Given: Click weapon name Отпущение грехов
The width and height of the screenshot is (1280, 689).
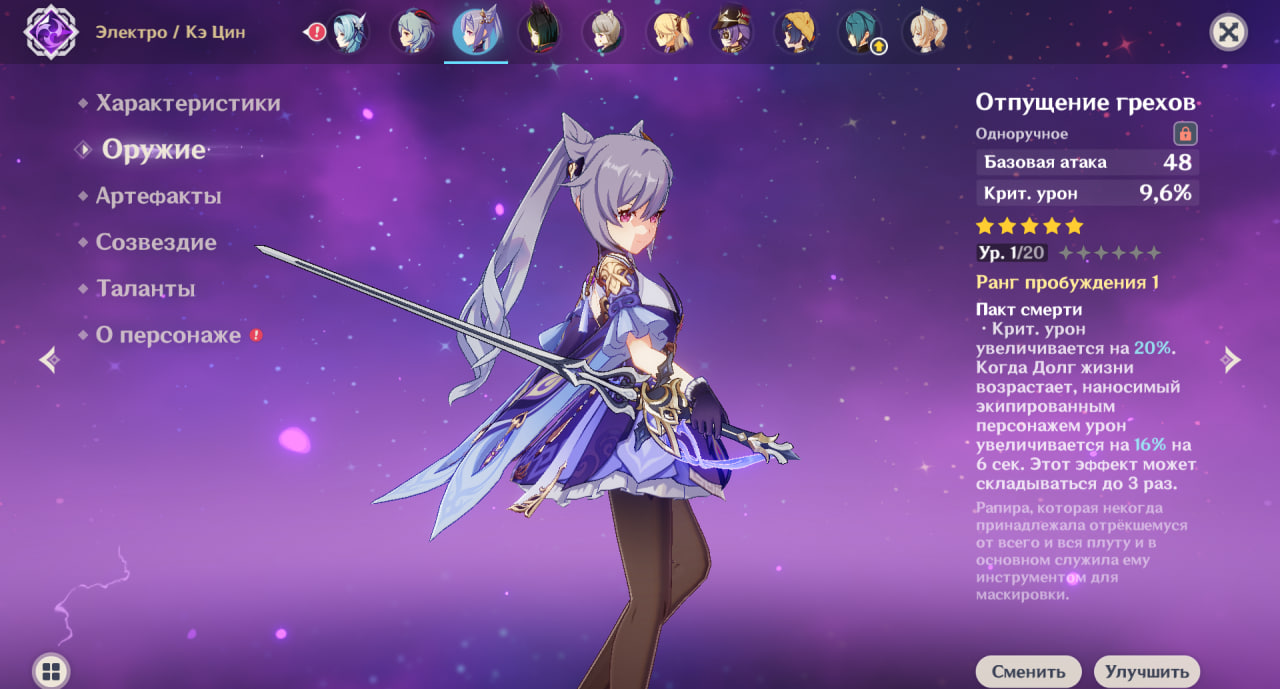Looking at the screenshot, I should coord(1086,103).
